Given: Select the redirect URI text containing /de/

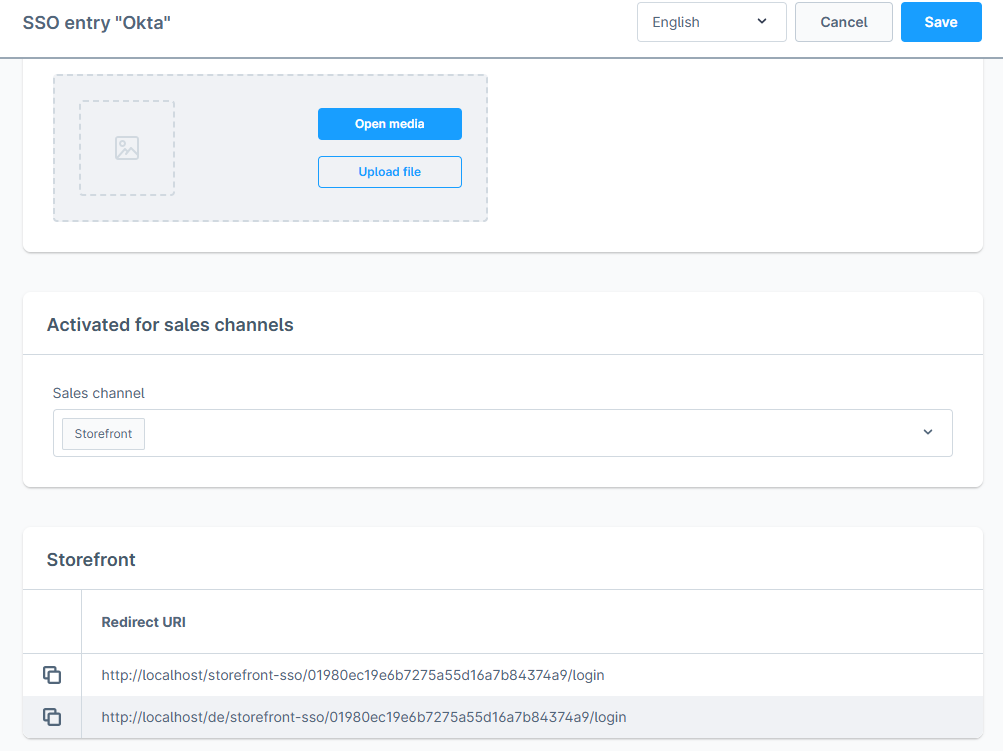Looking at the screenshot, I should 363,717.
